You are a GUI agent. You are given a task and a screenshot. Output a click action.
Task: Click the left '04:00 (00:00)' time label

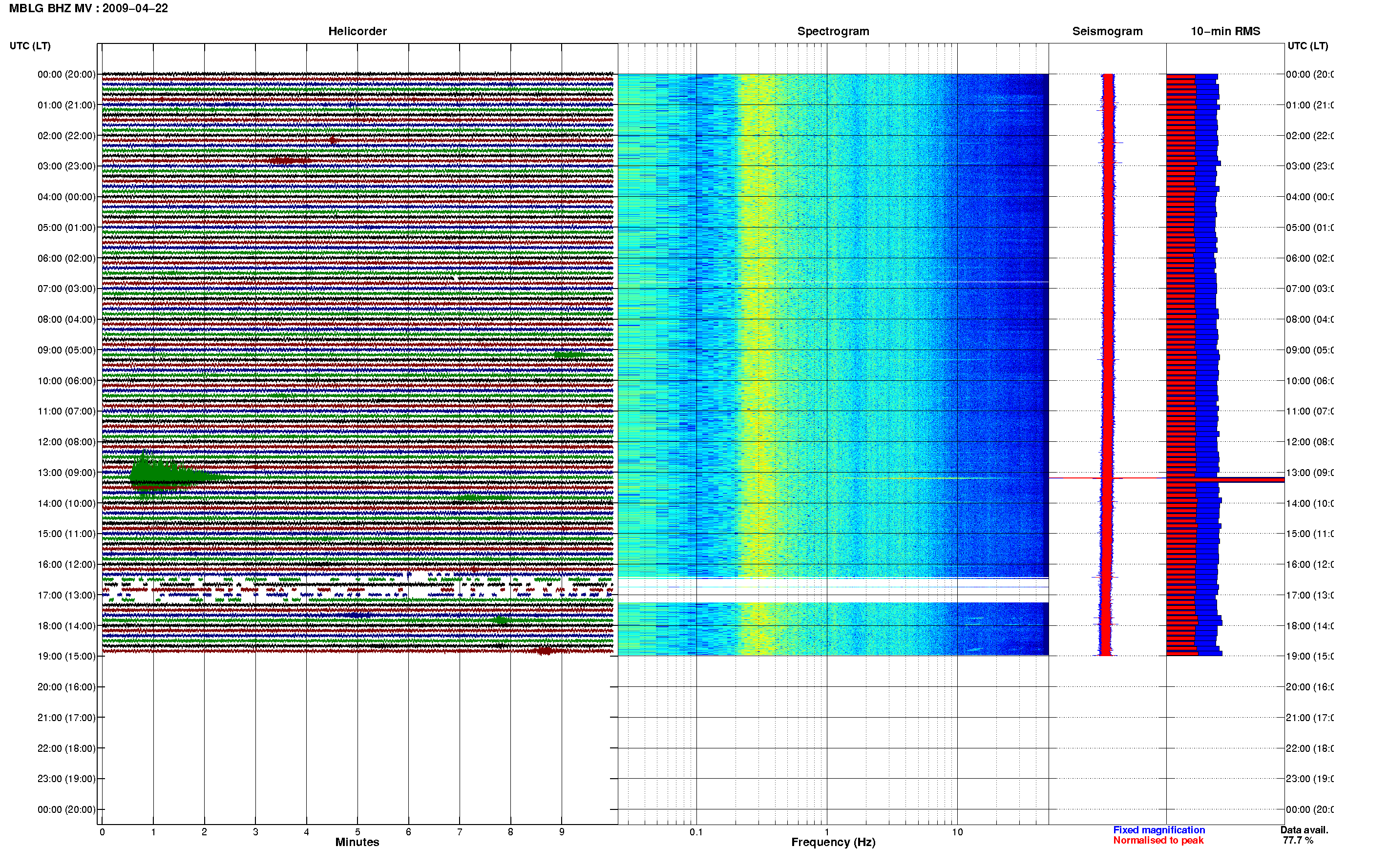click(x=66, y=197)
